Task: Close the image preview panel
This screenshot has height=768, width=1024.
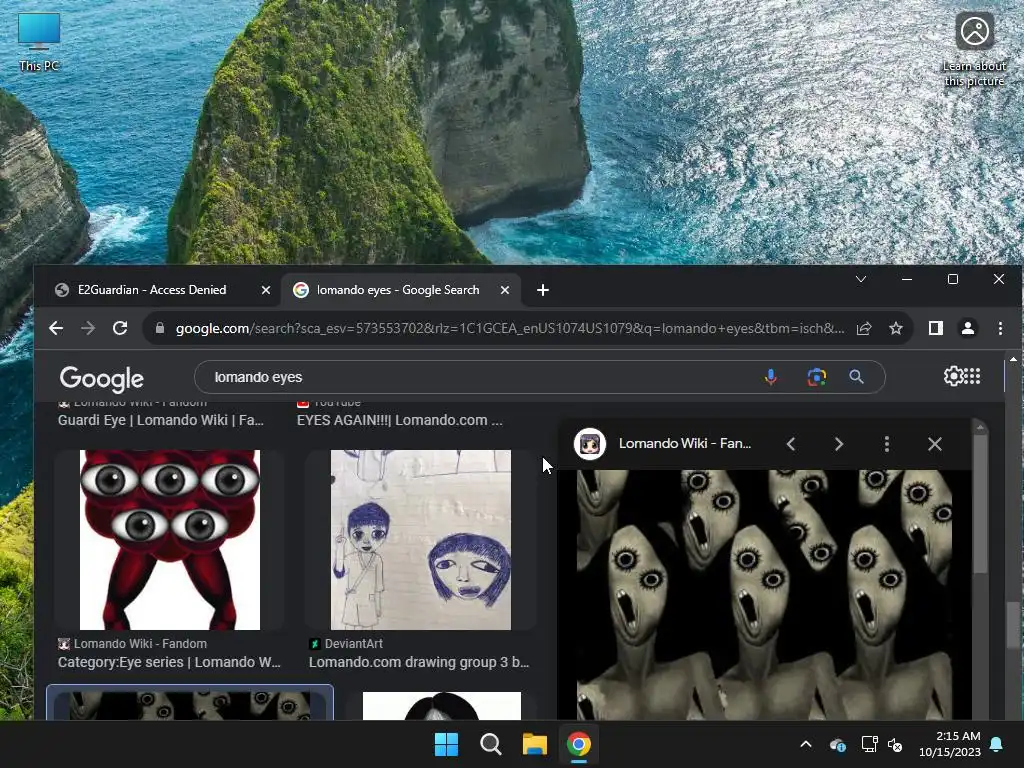Action: pyautogui.click(x=935, y=444)
